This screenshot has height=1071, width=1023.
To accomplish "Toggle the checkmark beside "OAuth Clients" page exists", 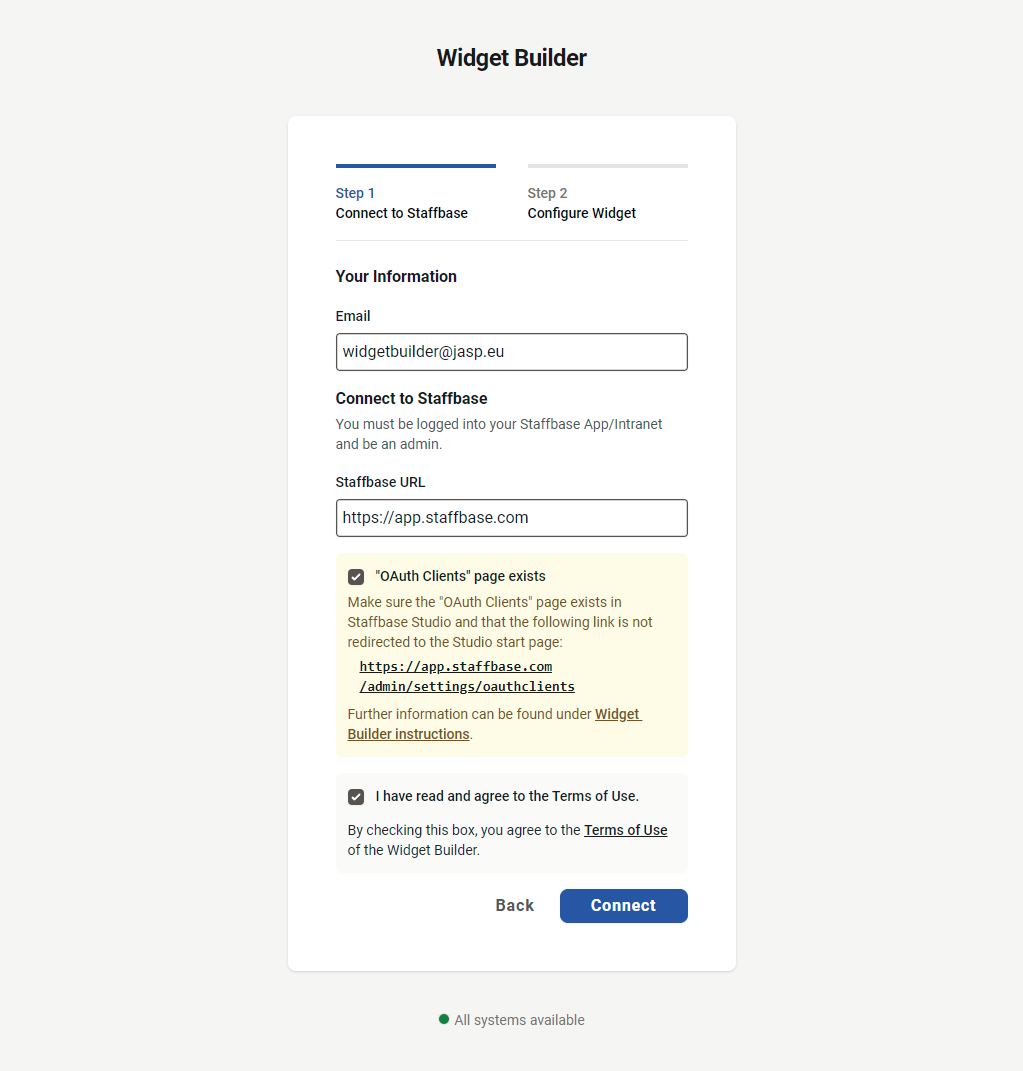I will tap(356, 576).
